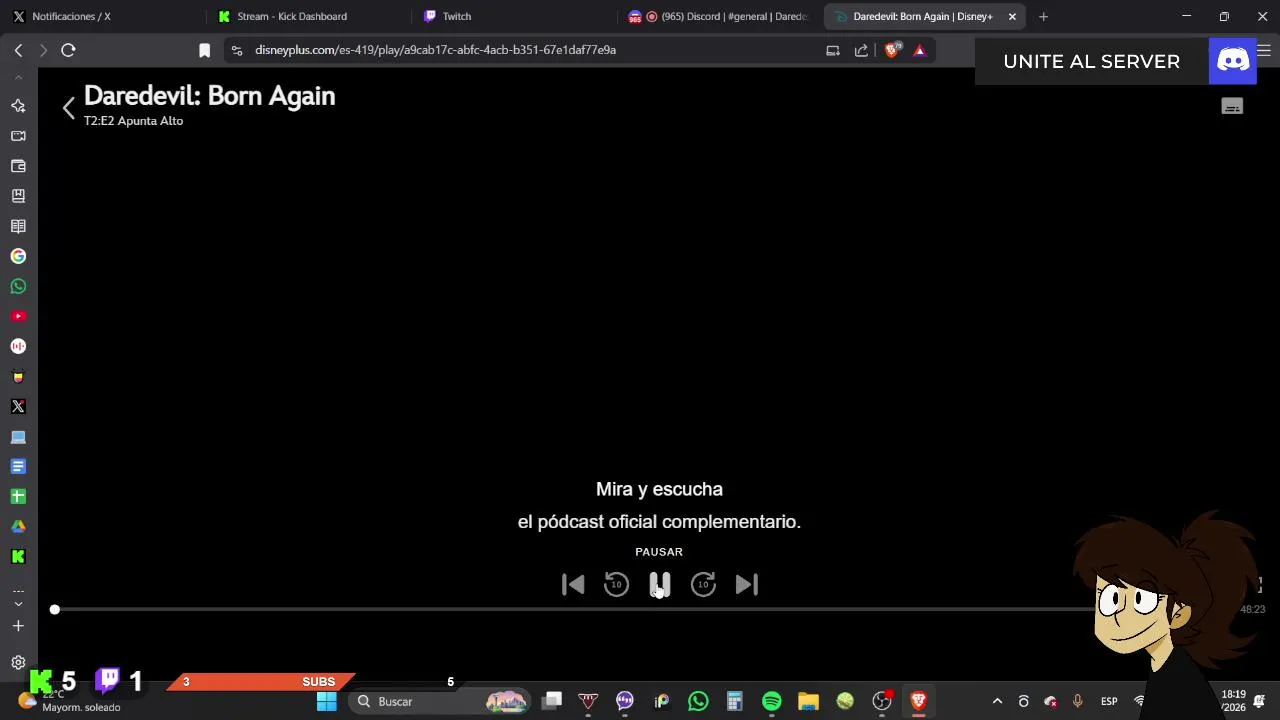Open OBS Studio from the taskbar

(882, 701)
